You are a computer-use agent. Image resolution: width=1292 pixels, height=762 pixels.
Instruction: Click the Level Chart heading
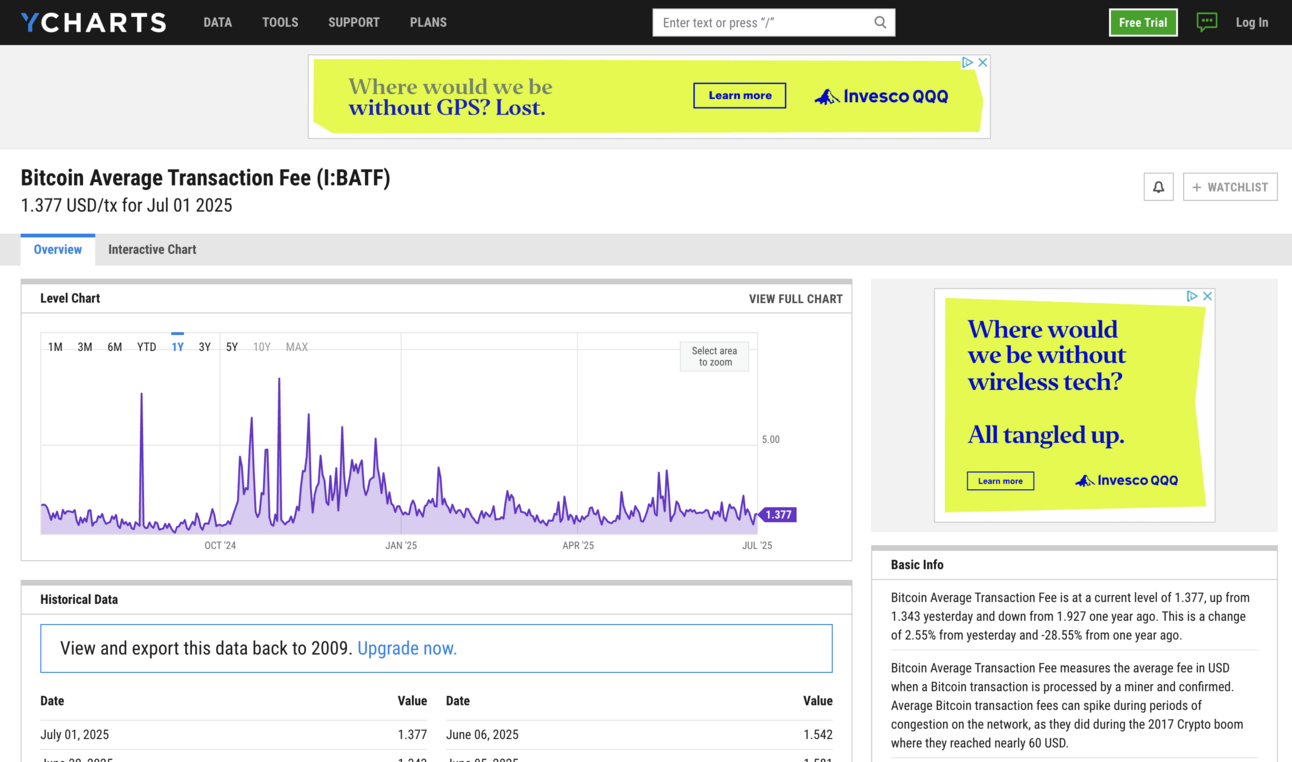[x=70, y=299]
